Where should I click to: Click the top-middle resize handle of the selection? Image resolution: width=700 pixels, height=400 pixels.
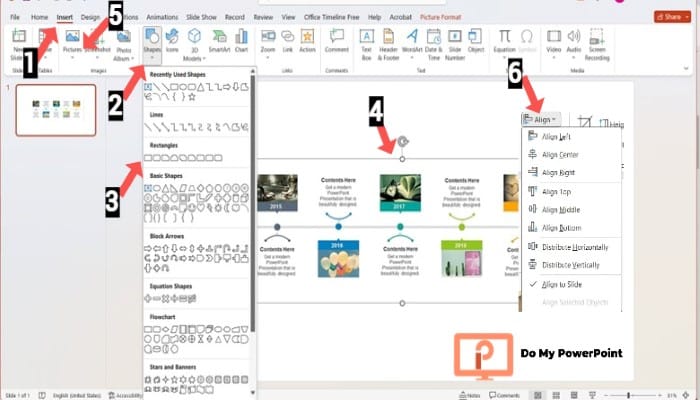click(x=402, y=159)
